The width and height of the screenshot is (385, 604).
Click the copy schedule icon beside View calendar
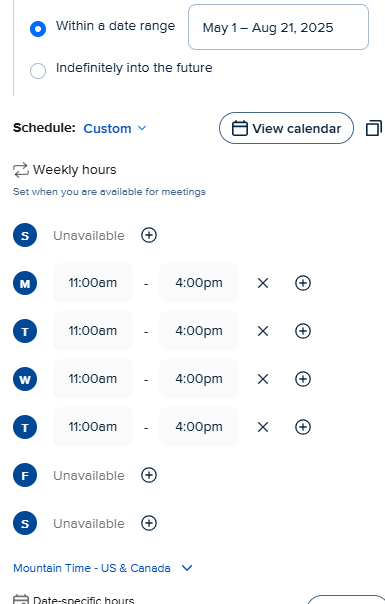coord(373,128)
